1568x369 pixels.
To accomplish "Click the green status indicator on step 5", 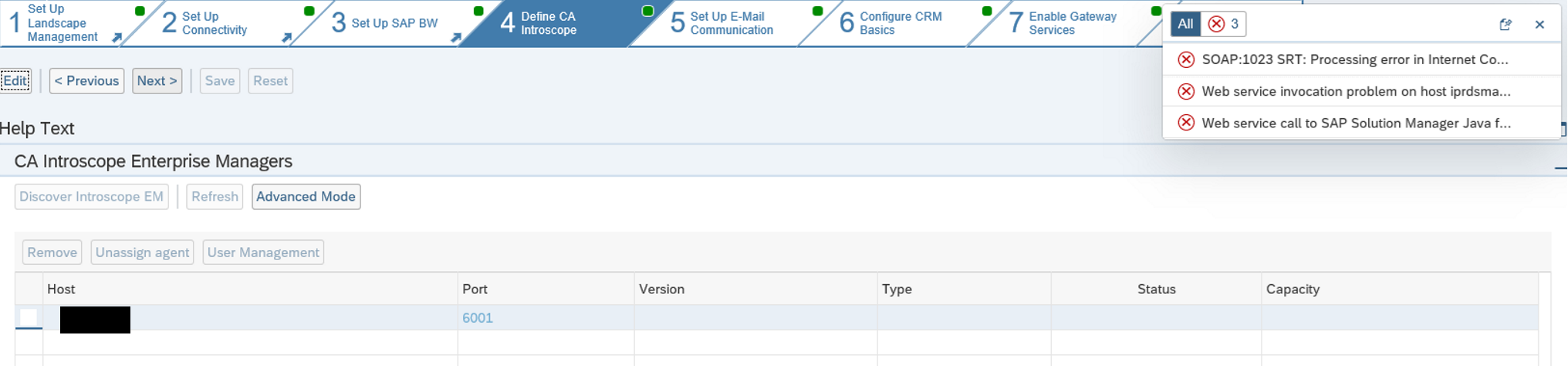I will (818, 11).
